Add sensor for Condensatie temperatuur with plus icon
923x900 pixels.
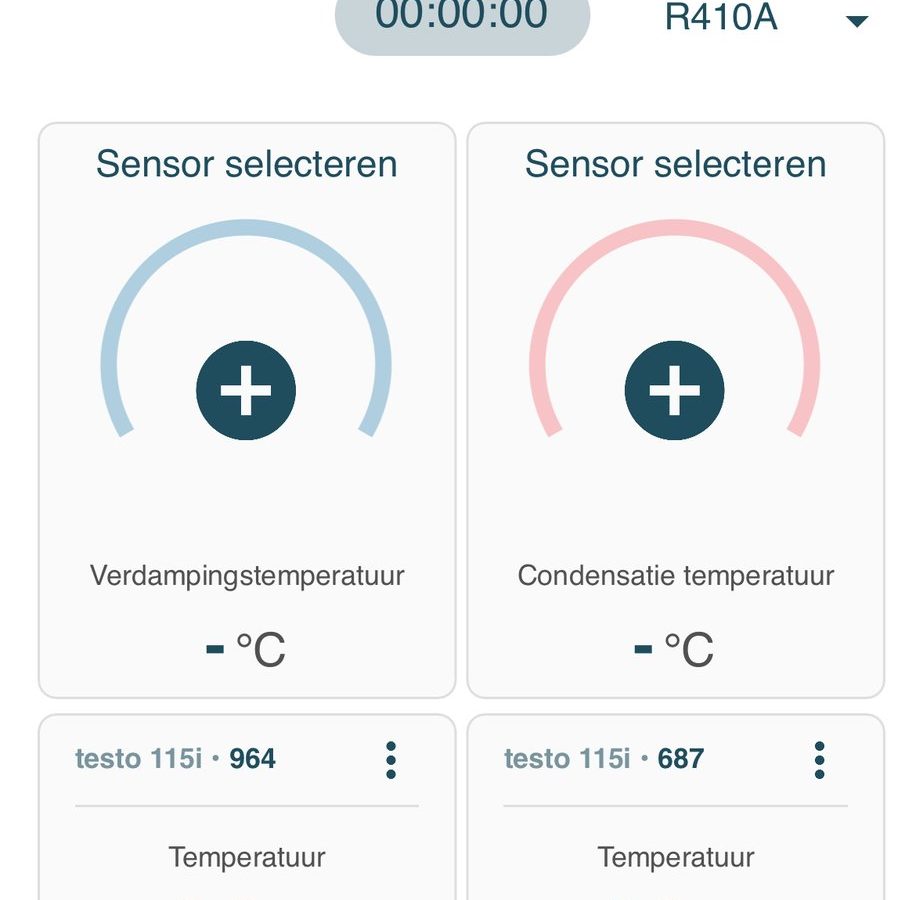(x=674, y=390)
